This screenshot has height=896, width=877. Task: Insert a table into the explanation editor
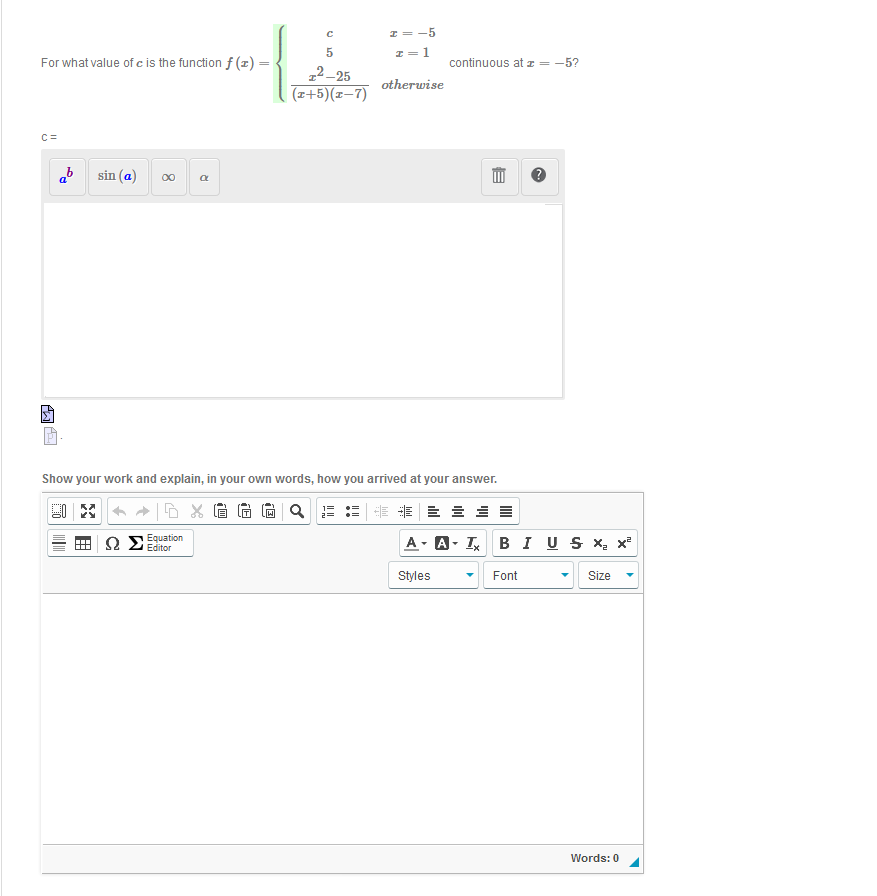(83, 543)
